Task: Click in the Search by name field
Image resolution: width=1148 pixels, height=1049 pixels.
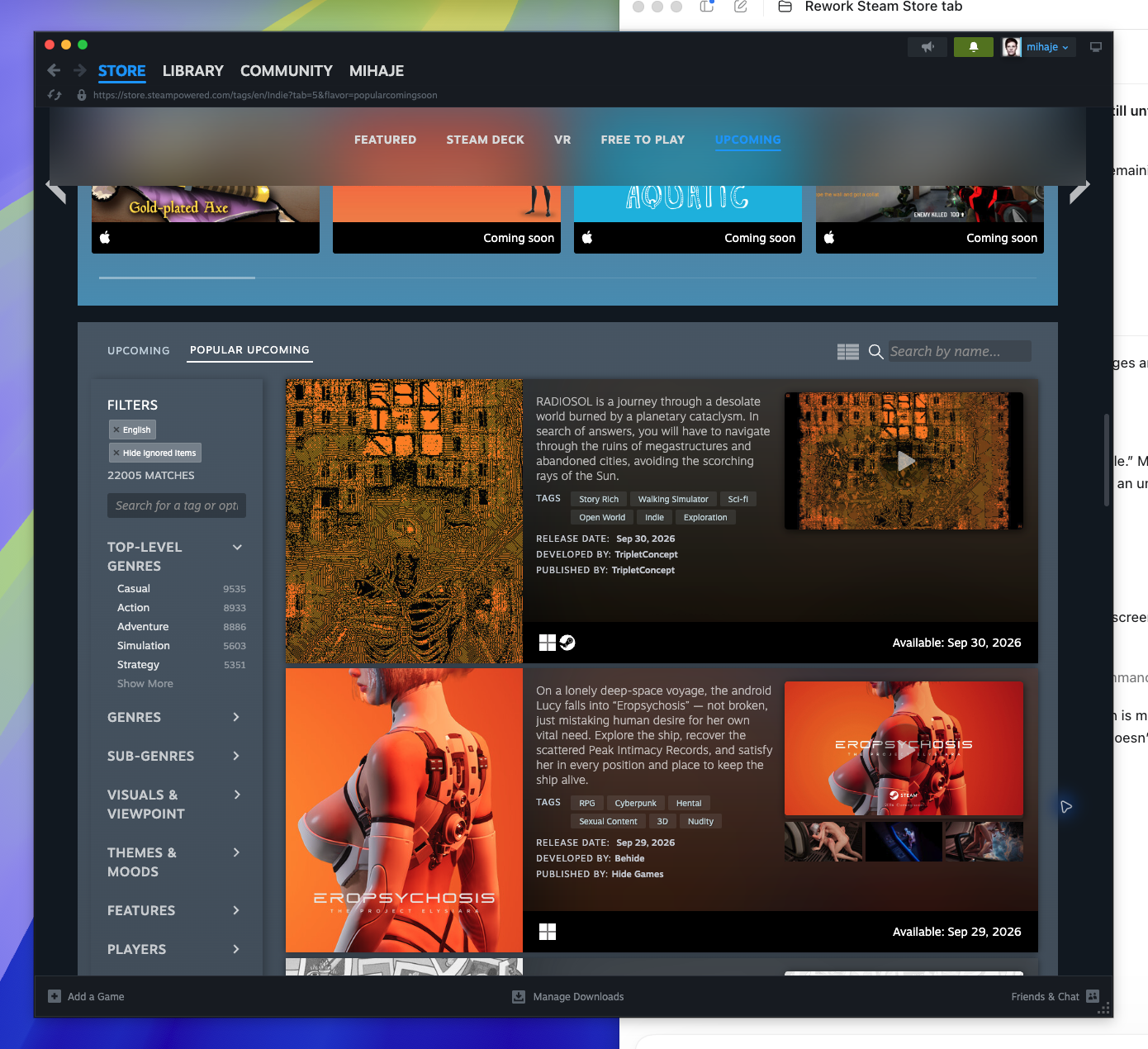Action: (x=960, y=351)
